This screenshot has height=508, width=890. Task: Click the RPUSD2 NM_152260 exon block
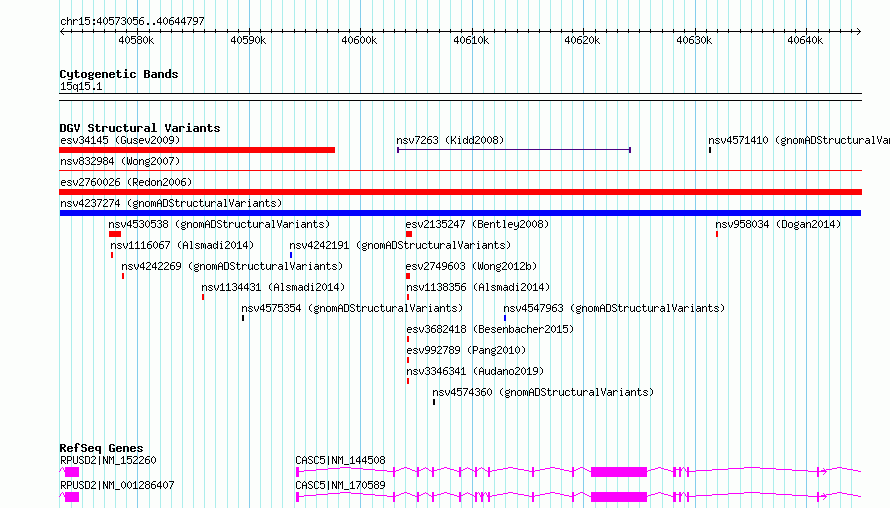click(x=72, y=472)
